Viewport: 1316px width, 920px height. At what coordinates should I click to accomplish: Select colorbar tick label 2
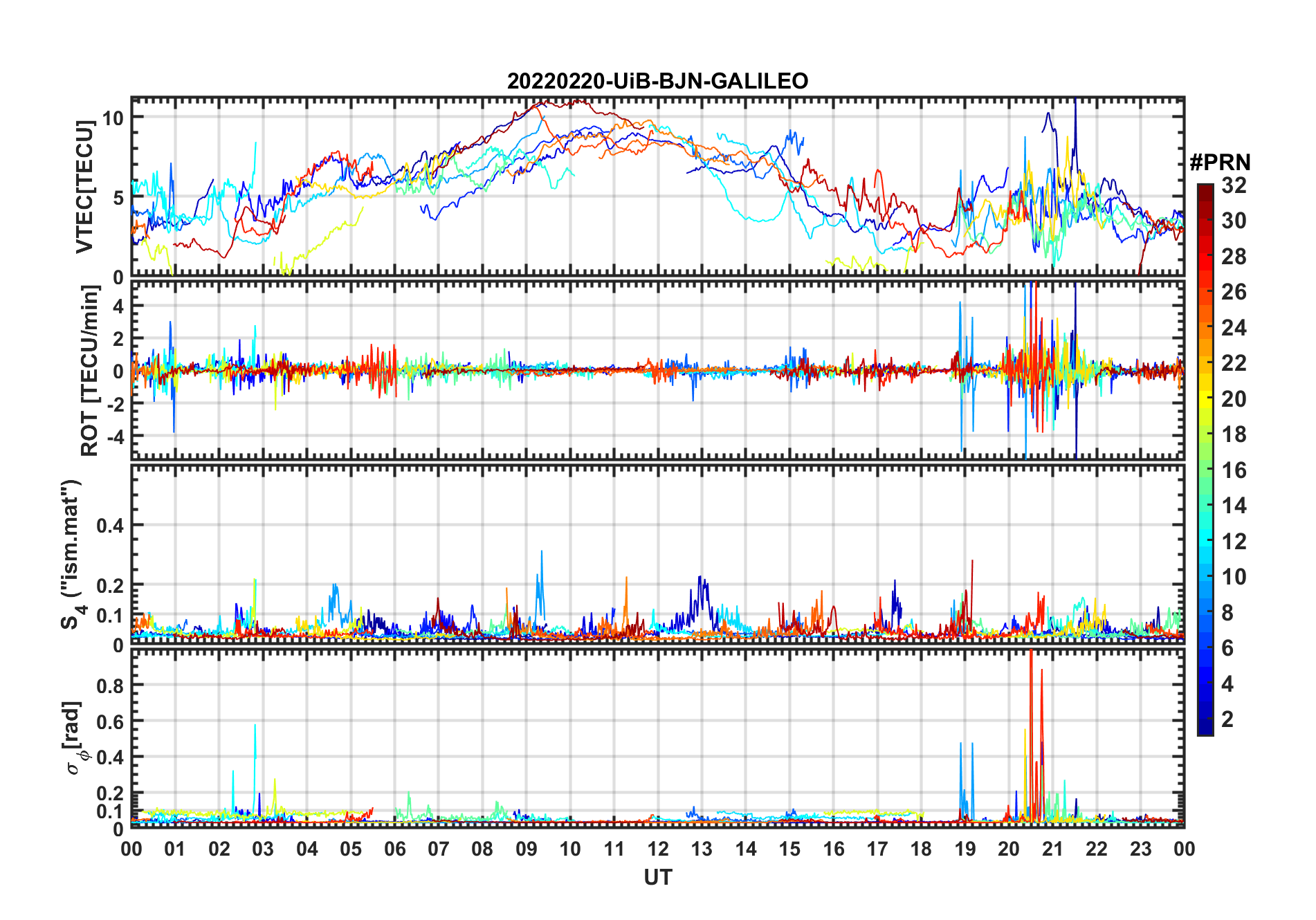(1227, 719)
